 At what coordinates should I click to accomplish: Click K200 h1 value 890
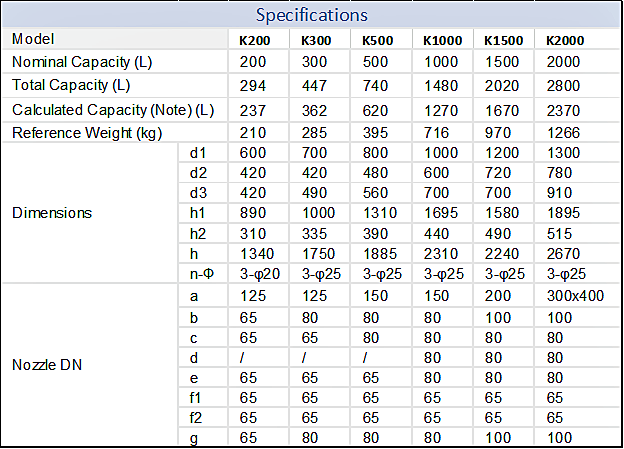(253, 213)
